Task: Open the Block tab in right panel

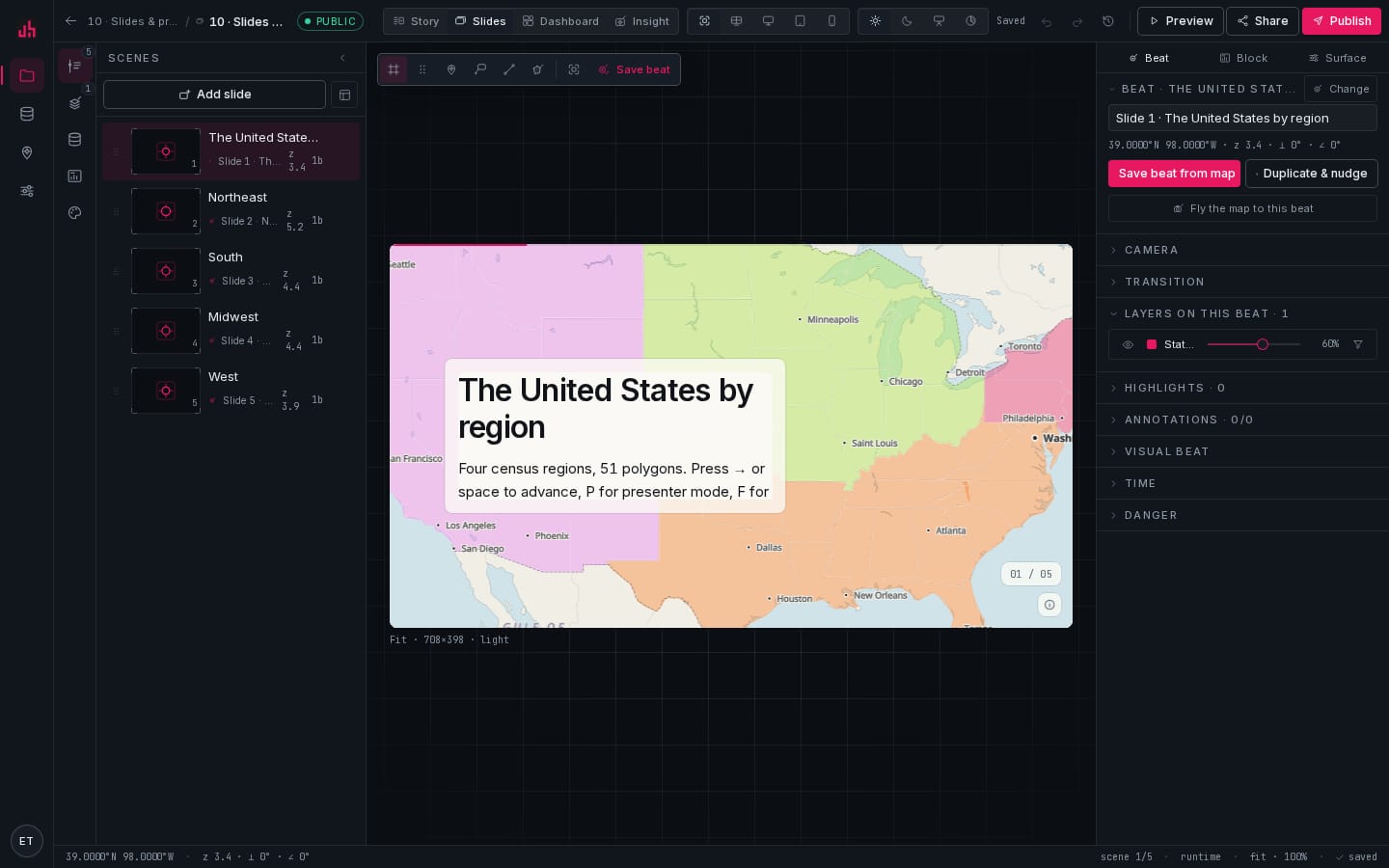Action: [x=1243, y=58]
